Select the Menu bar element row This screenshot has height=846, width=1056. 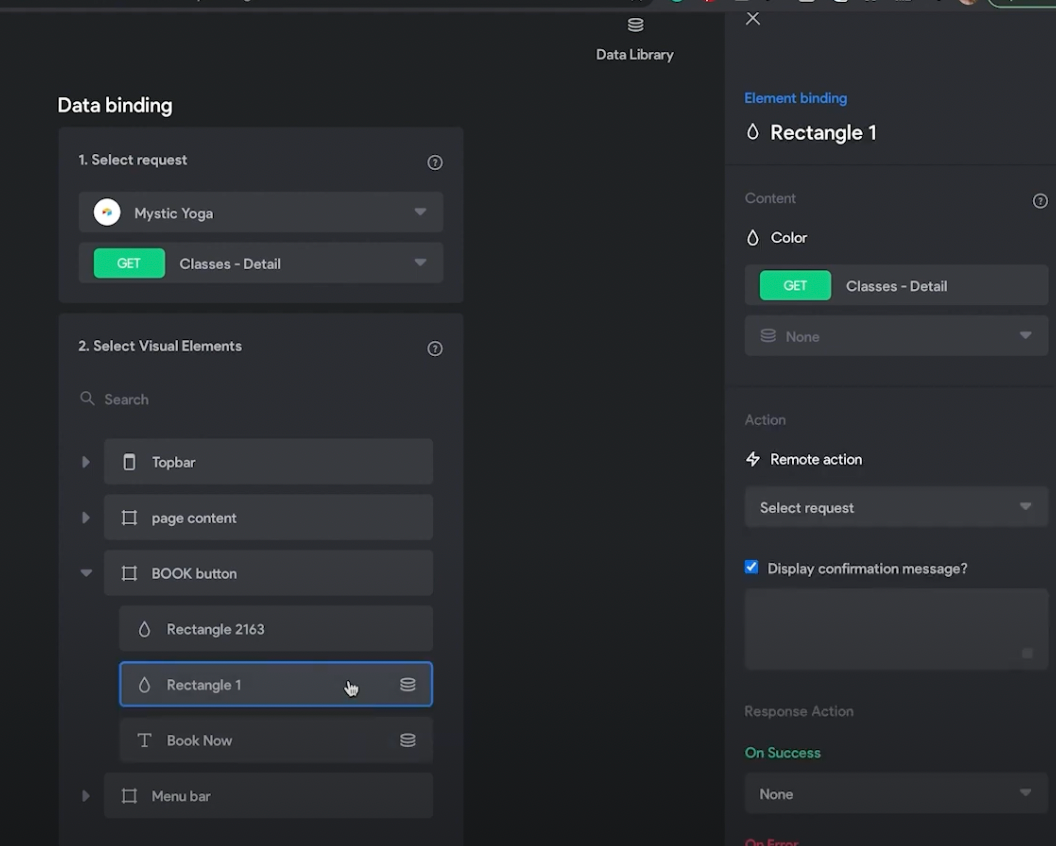click(x=268, y=796)
